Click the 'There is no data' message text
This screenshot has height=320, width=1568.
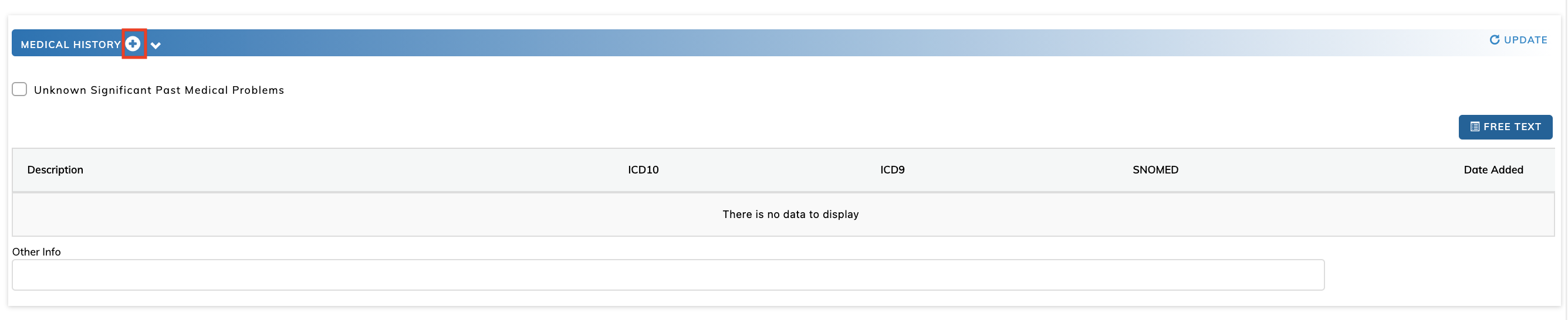click(790, 214)
